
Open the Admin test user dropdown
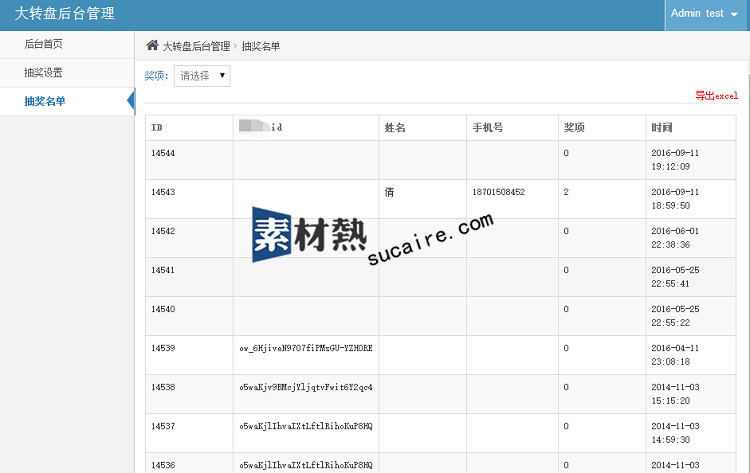tap(703, 14)
